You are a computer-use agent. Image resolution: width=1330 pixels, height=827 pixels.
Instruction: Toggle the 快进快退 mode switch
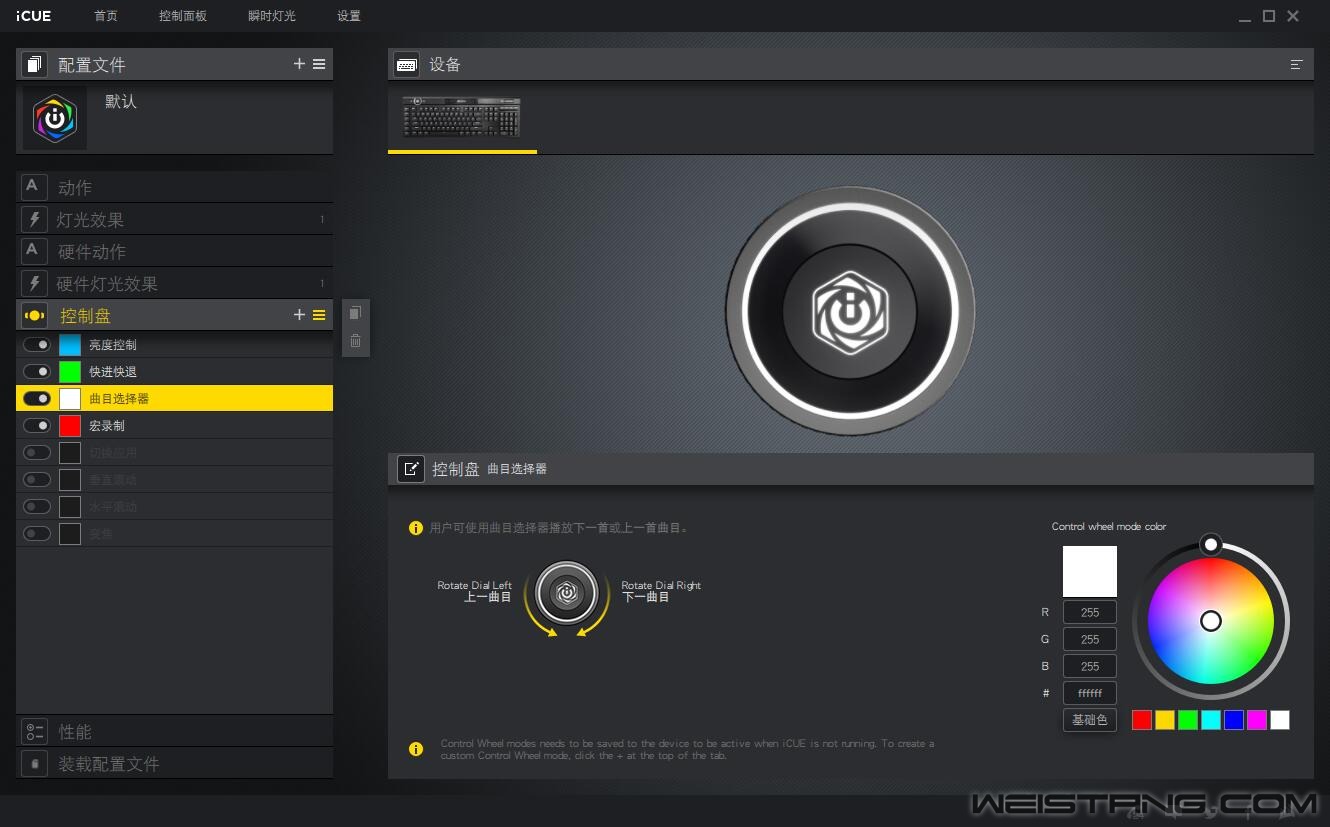(x=37, y=371)
